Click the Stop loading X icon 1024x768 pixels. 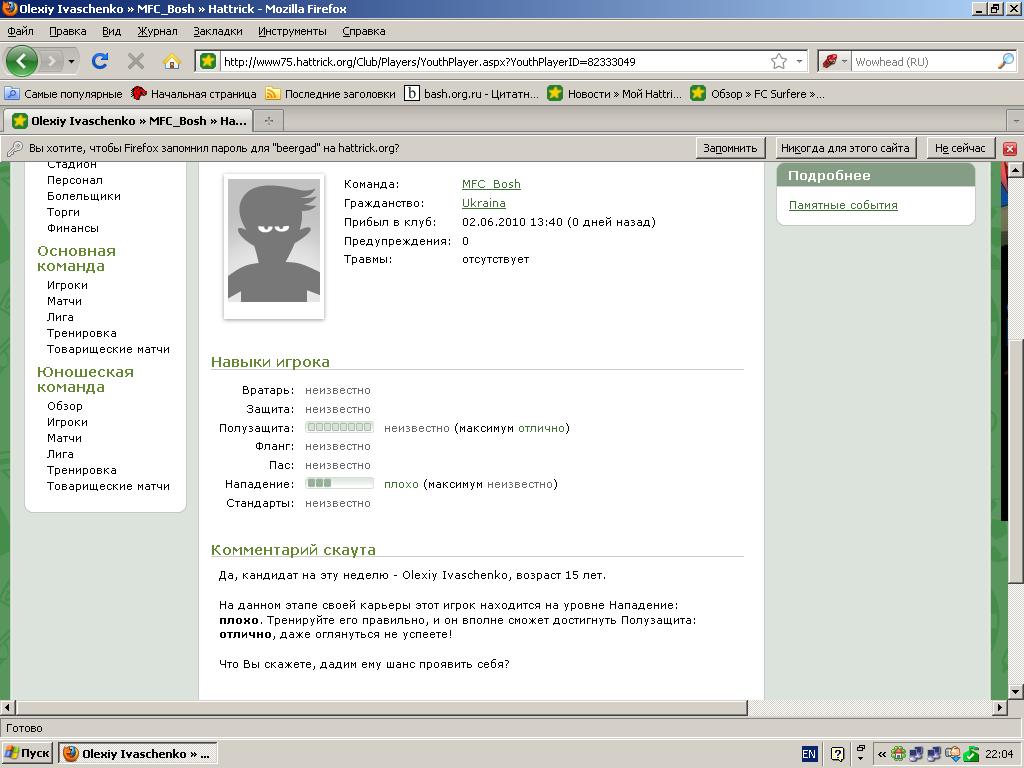(136, 61)
